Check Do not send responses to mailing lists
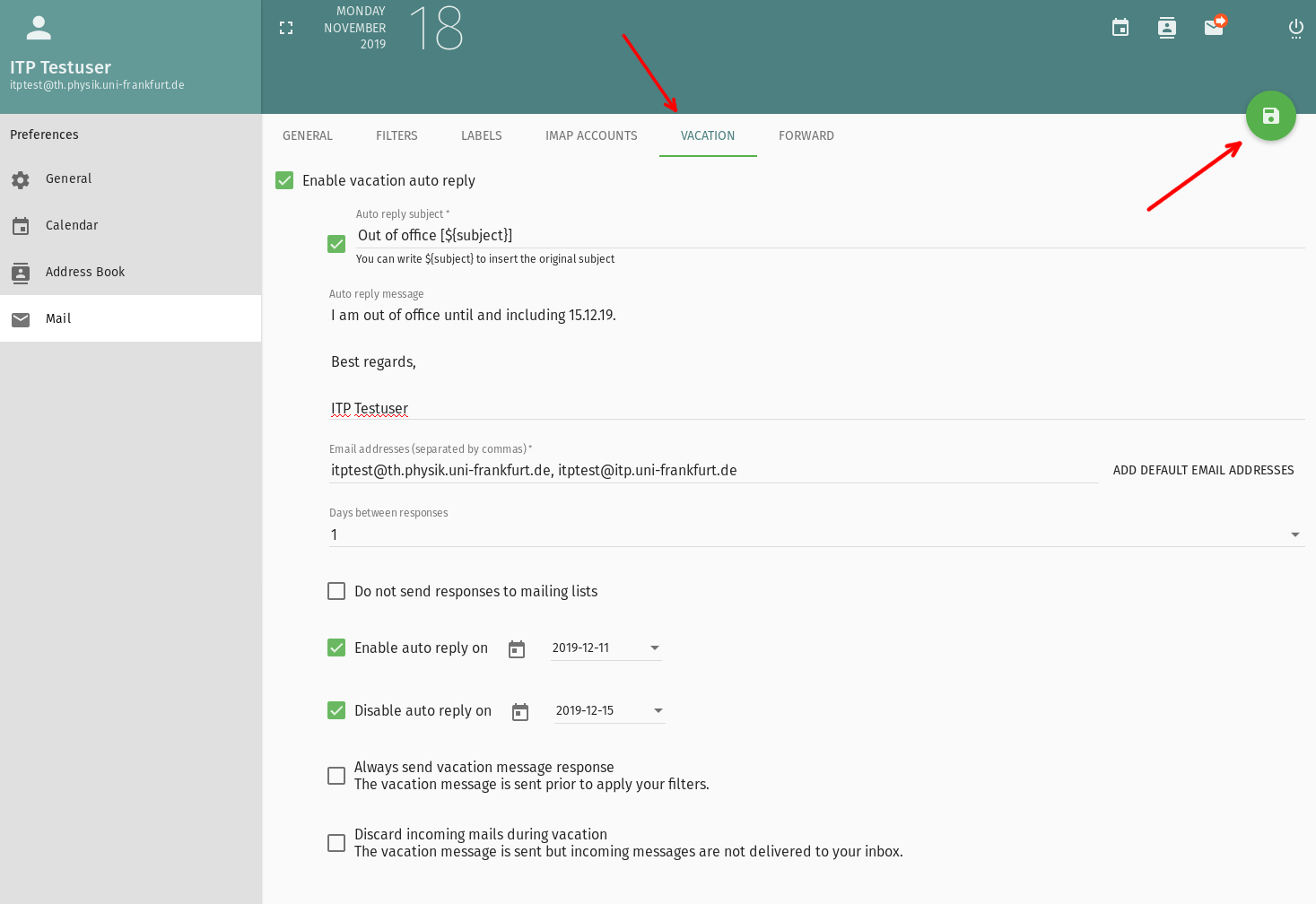The image size is (1316, 904). (x=336, y=591)
